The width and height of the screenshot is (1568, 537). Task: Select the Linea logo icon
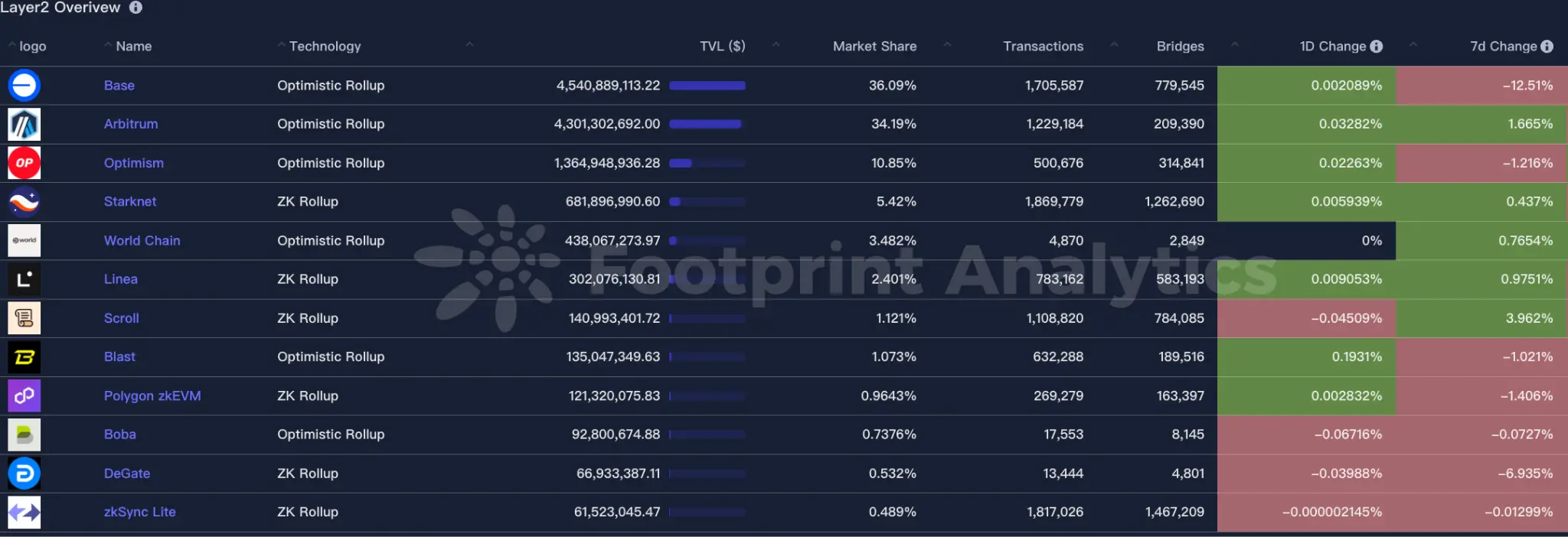point(24,278)
